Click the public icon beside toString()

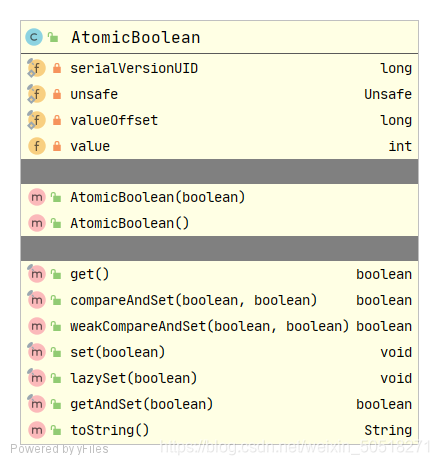(x=56, y=430)
